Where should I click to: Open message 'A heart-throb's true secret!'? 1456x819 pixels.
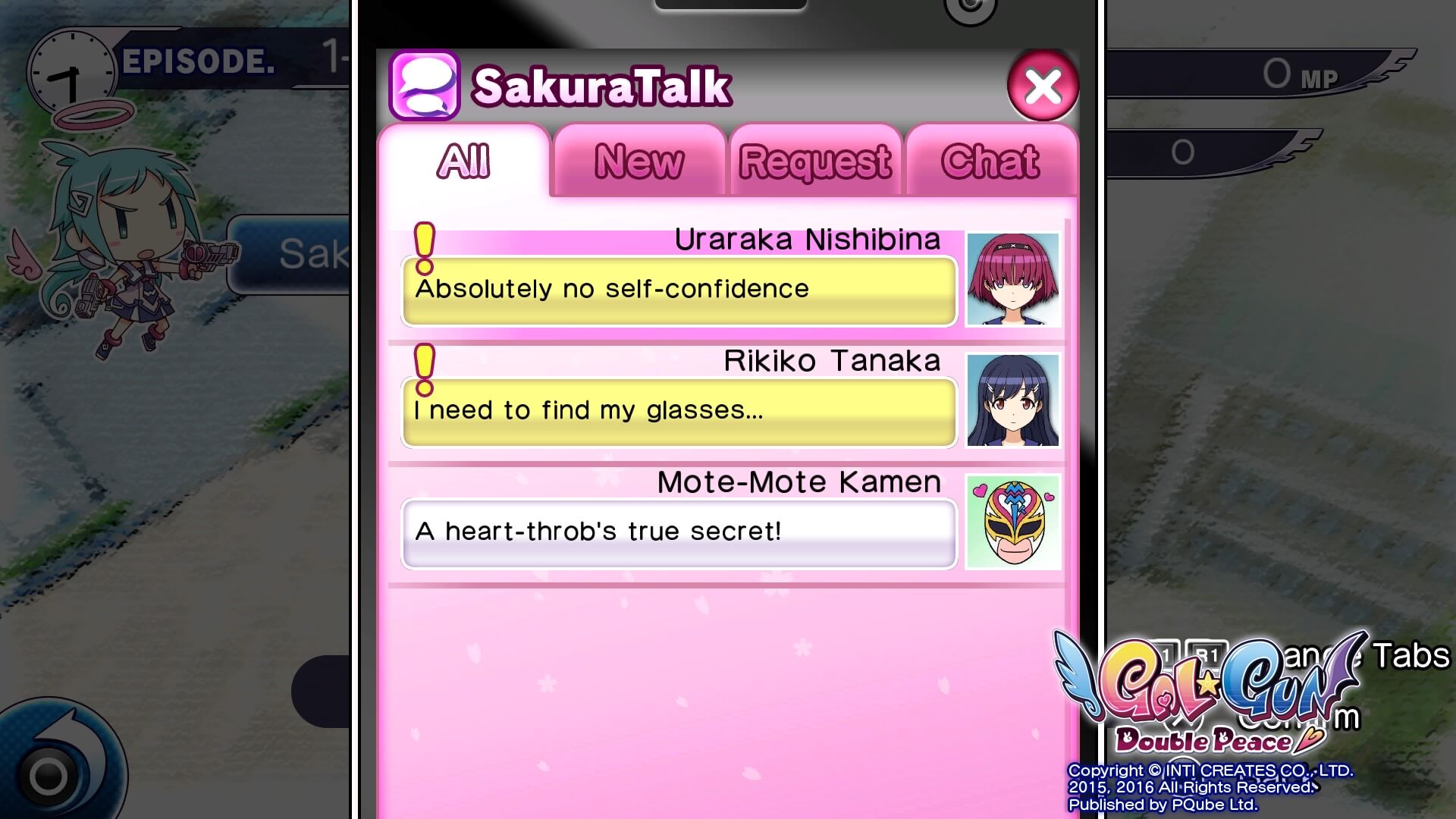(679, 534)
